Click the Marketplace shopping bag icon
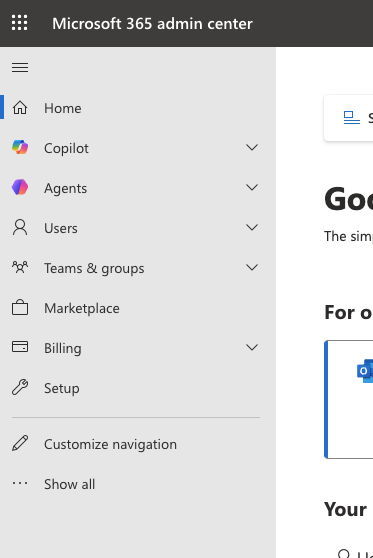Image resolution: width=373 pixels, height=558 pixels. click(x=20, y=307)
